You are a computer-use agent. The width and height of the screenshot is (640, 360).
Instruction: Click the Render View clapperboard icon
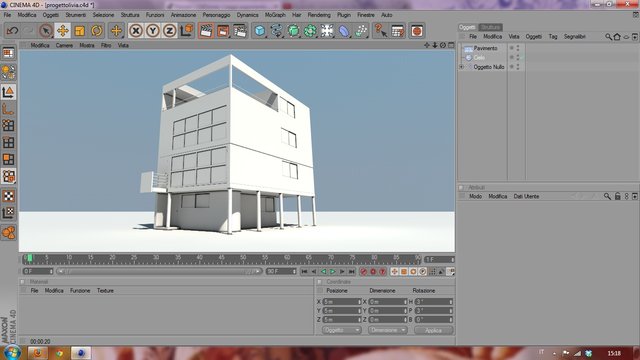click(206, 31)
